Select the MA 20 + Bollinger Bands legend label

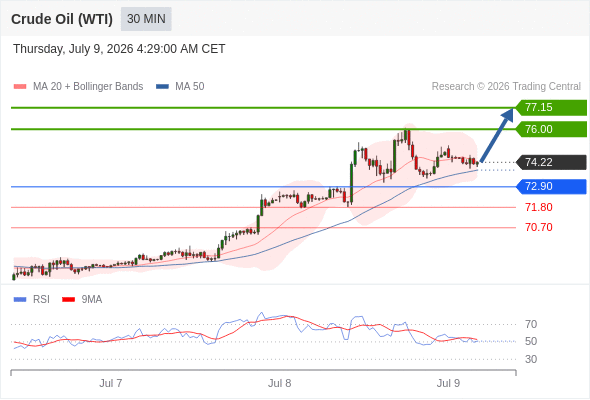88,87
